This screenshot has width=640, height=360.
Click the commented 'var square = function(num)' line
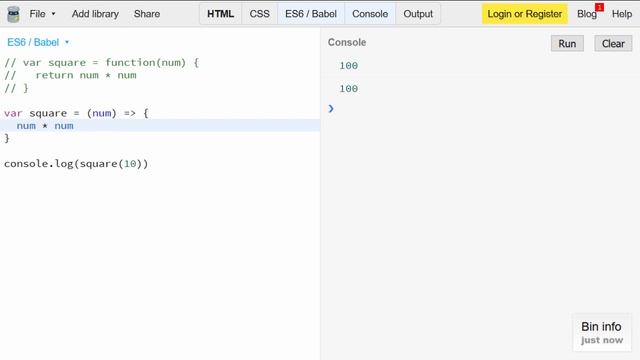click(x=102, y=63)
